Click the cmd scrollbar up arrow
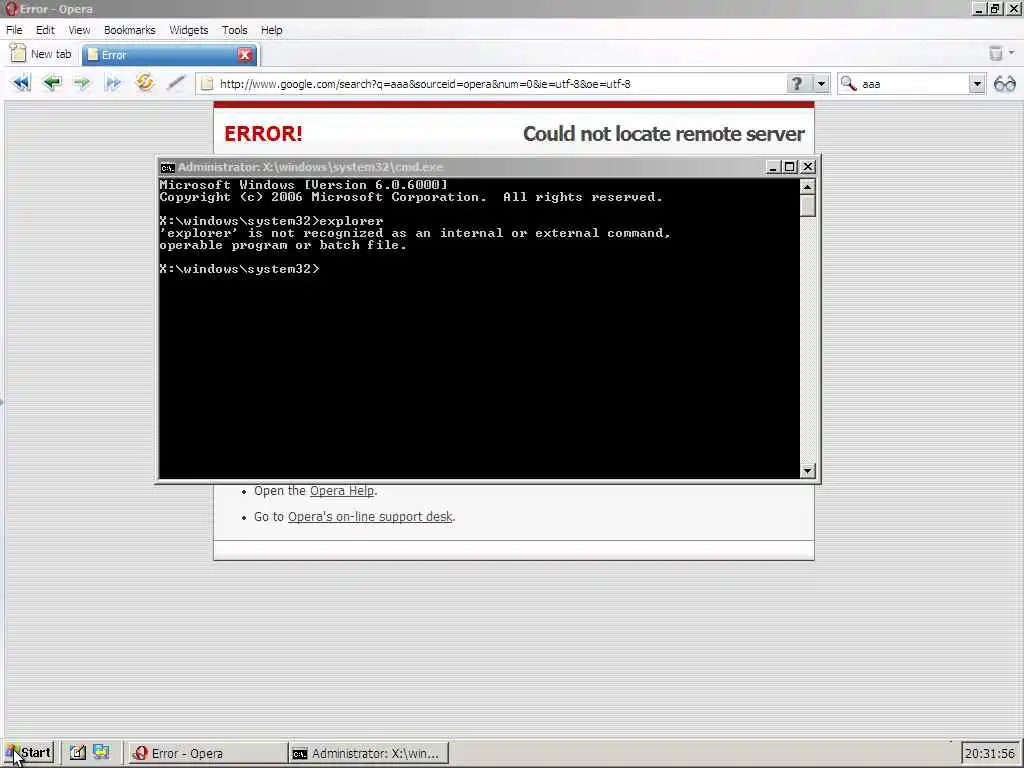The width and height of the screenshot is (1024, 768). pyautogui.click(x=808, y=187)
